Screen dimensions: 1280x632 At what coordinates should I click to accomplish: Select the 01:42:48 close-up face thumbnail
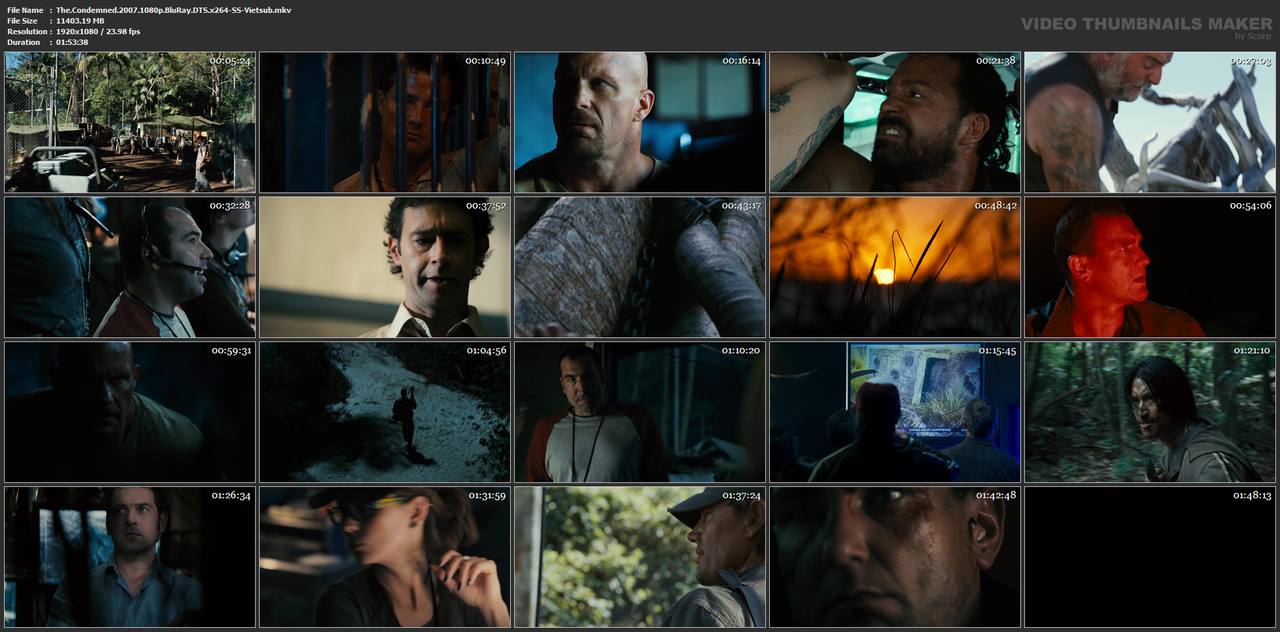(x=895, y=557)
